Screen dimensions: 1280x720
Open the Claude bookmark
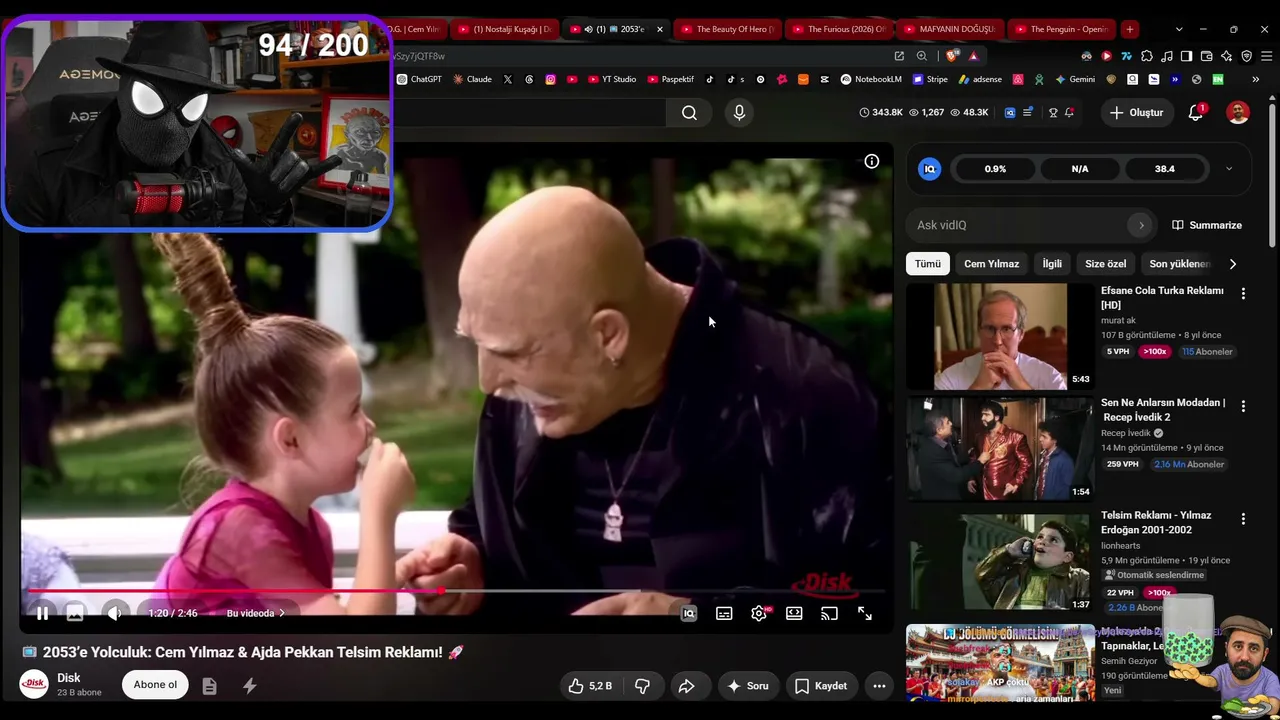point(472,79)
